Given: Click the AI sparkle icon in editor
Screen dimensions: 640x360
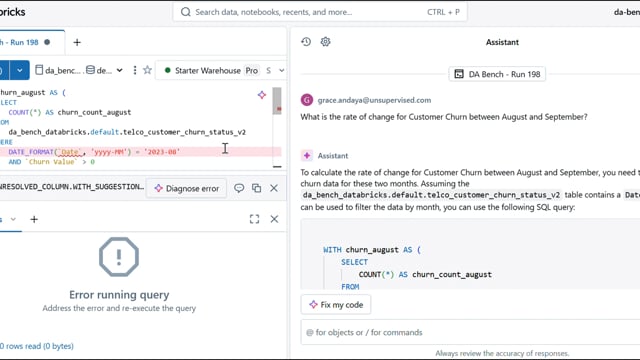Looking at the screenshot, I should (x=262, y=95).
